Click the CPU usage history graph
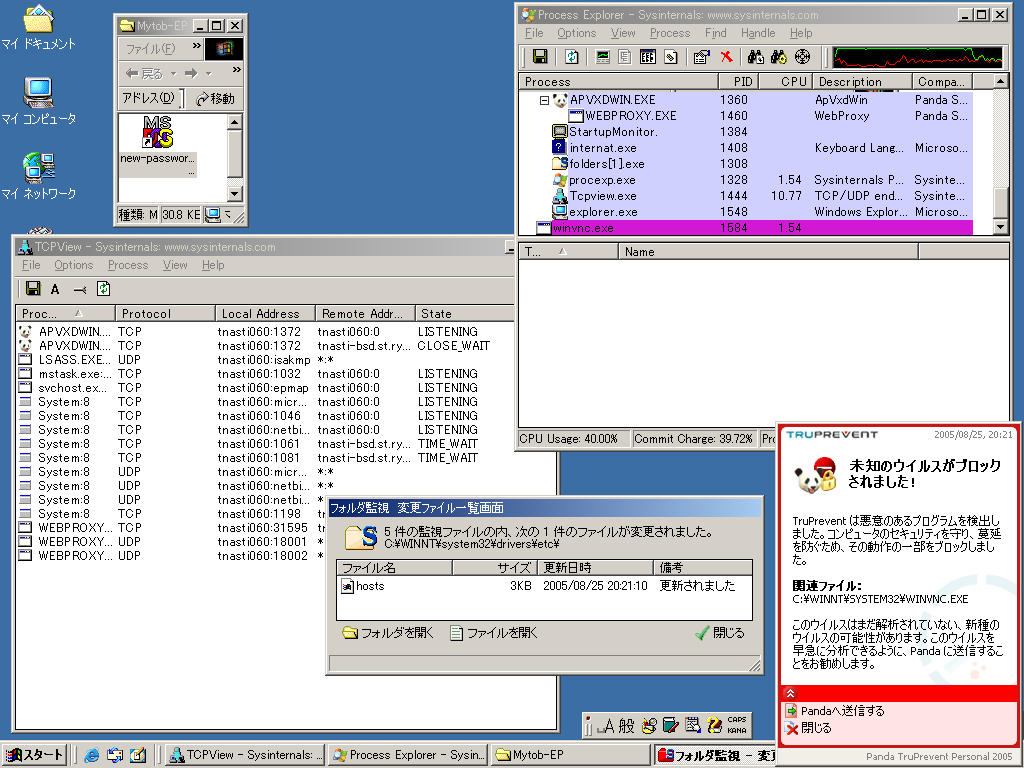This screenshot has height=768, width=1024. [x=918, y=57]
